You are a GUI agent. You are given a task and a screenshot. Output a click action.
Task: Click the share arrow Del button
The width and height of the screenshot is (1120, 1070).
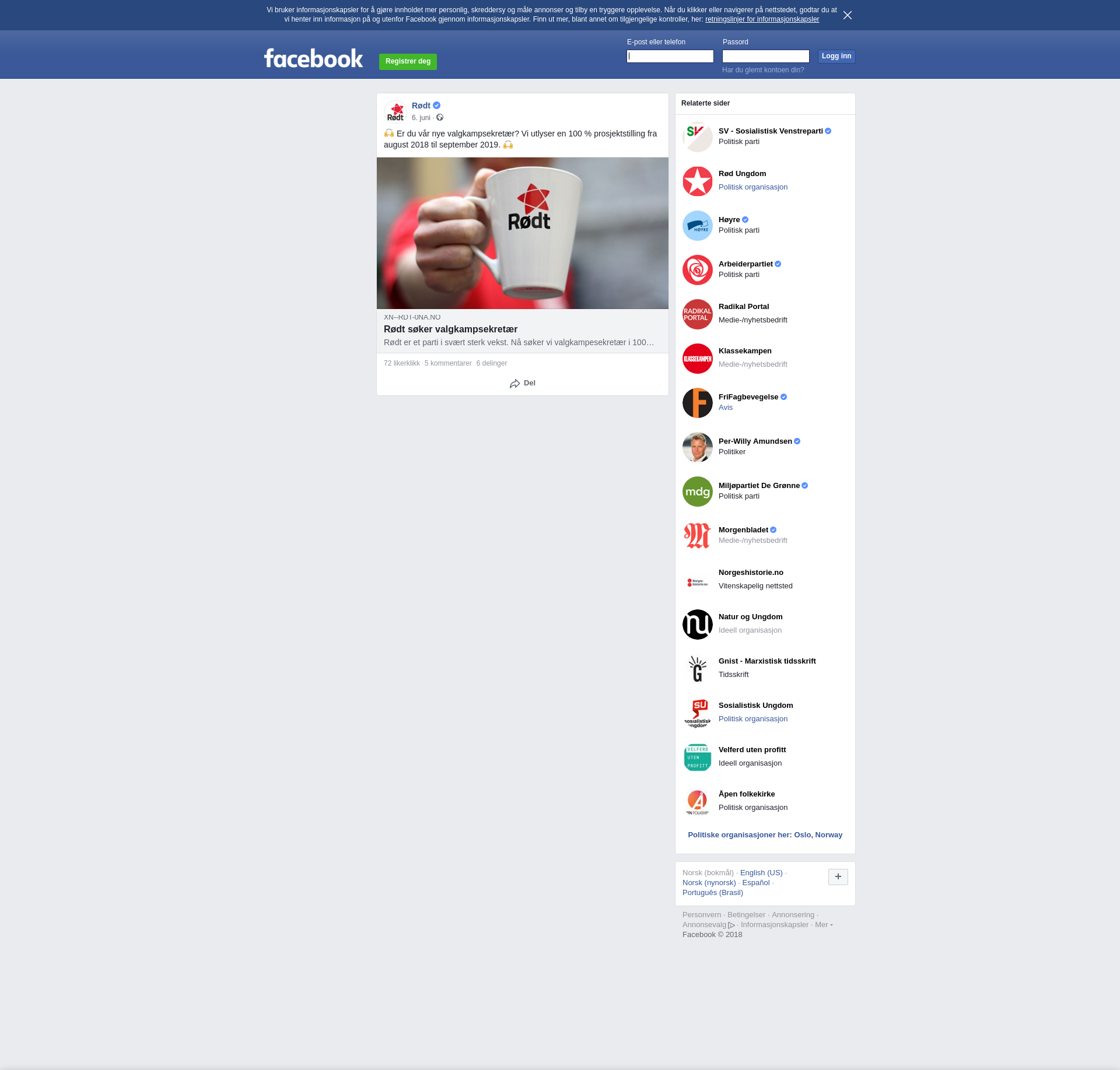pos(522,383)
